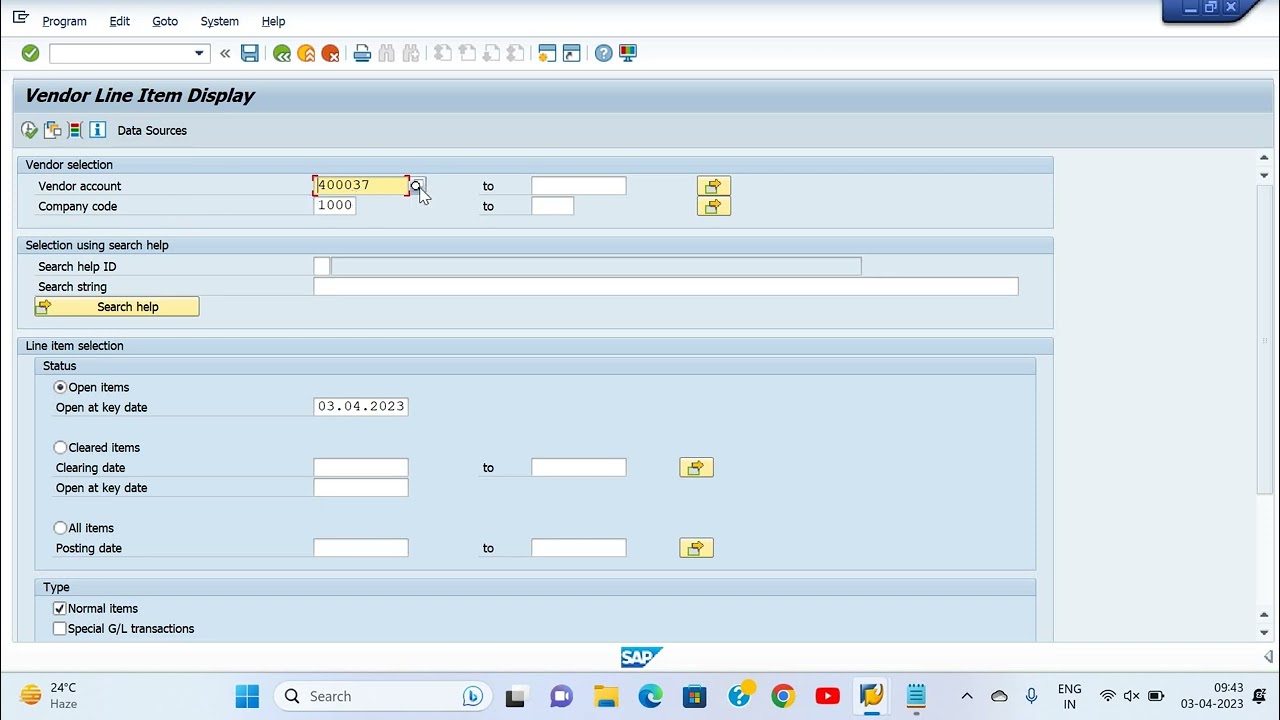Viewport: 1280px width, 720px height.
Task: Click the green Enter checkmark icon
Action: [30, 53]
